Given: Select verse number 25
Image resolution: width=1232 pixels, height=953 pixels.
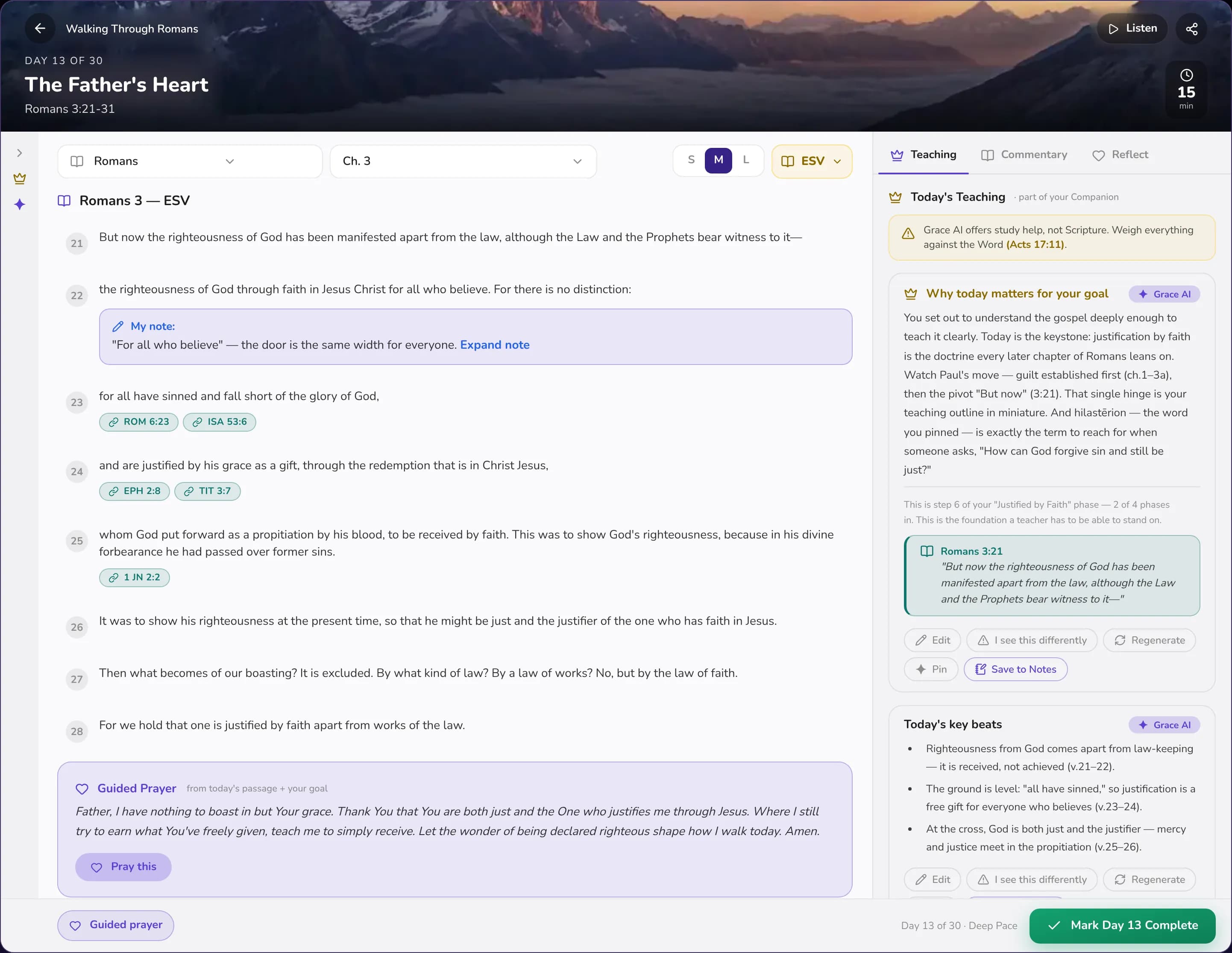Looking at the screenshot, I should (x=77, y=541).
